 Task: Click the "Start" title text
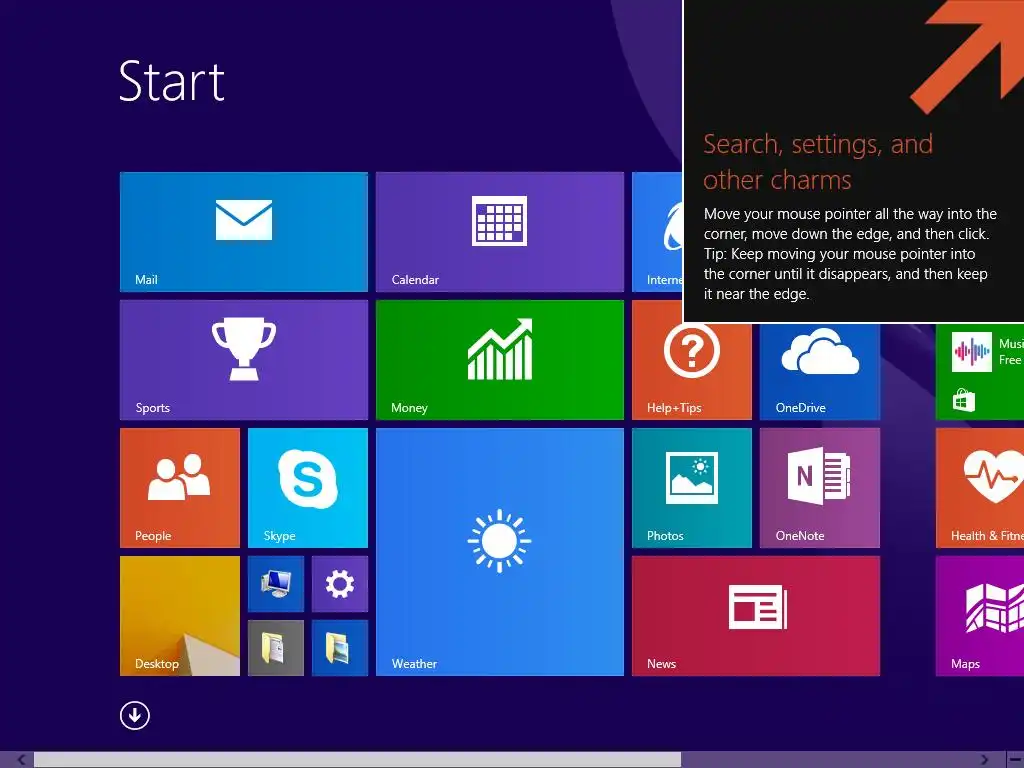tap(172, 82)
